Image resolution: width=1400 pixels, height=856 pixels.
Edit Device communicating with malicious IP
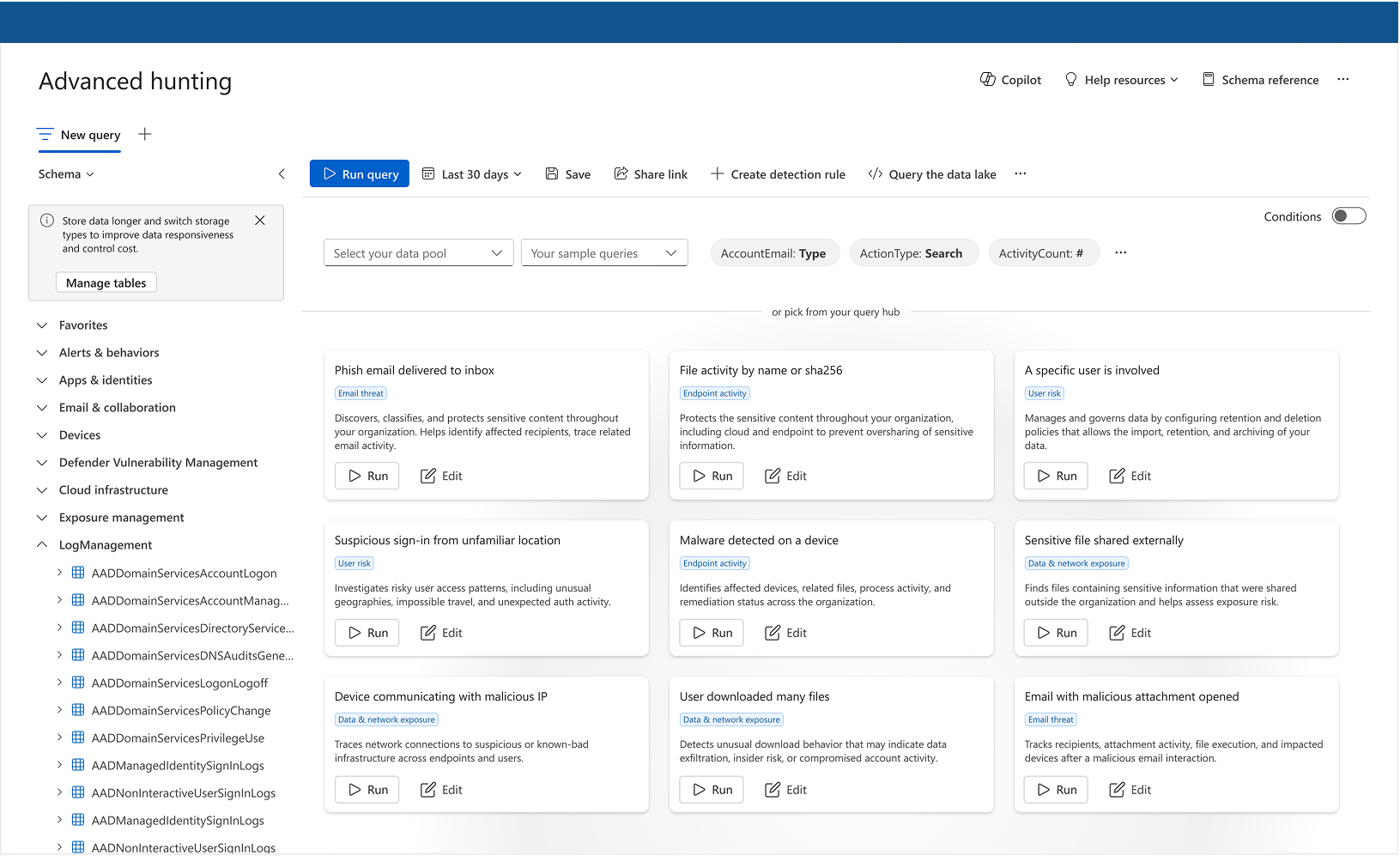tap(441, 790)
